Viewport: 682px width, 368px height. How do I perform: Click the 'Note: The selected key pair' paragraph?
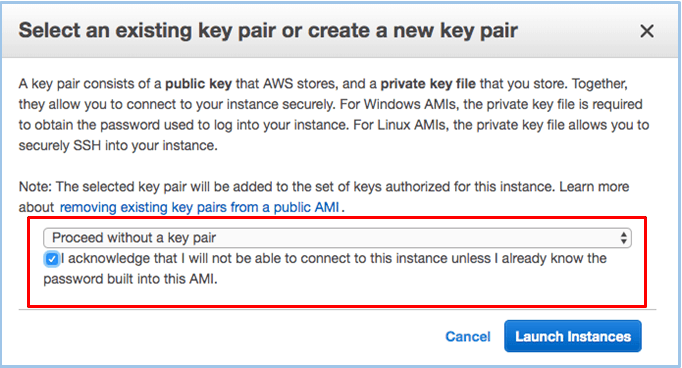(324, 197)
